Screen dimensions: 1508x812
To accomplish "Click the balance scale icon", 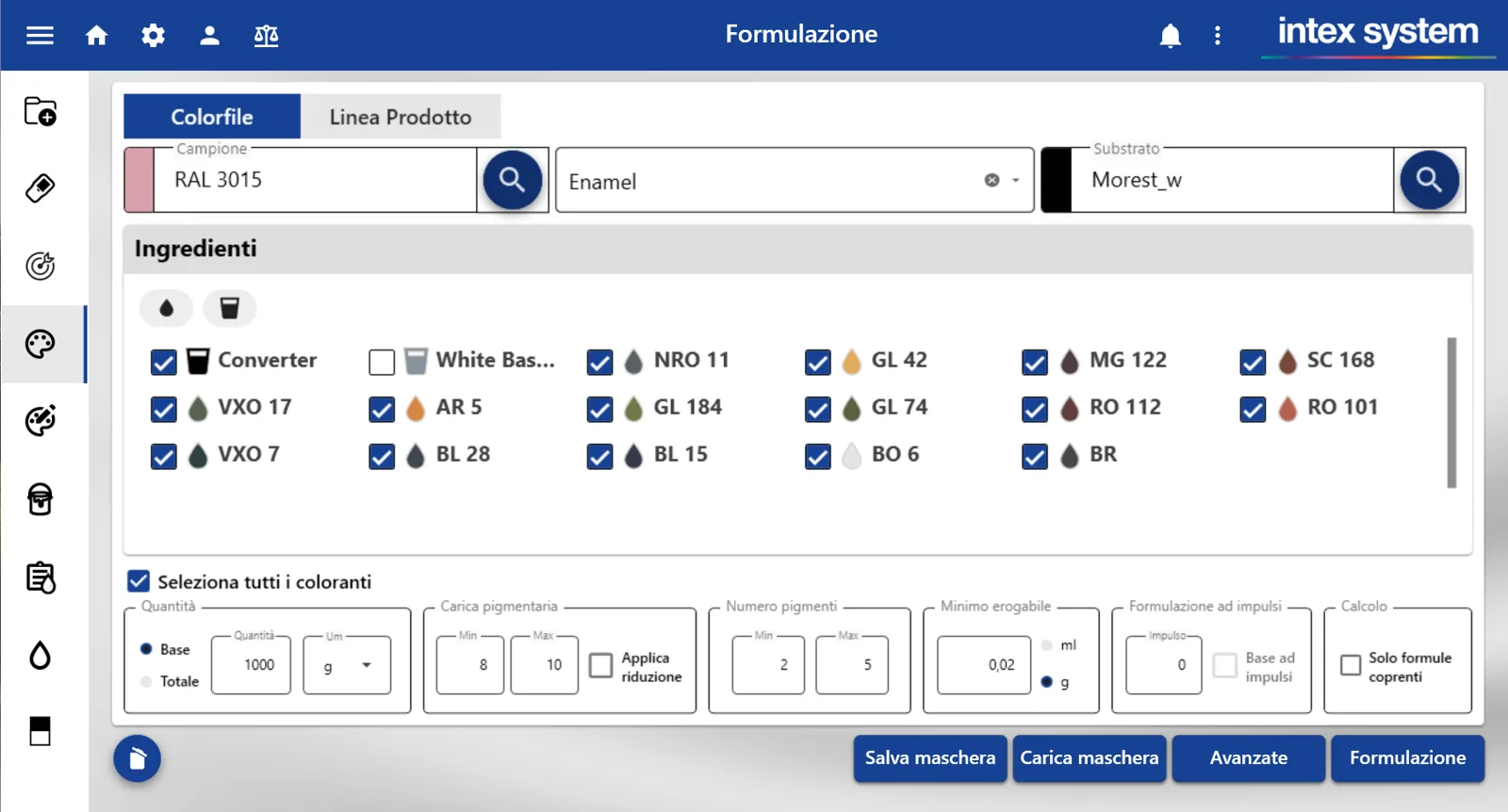I will pyautogui.click(x=266, y=36).
